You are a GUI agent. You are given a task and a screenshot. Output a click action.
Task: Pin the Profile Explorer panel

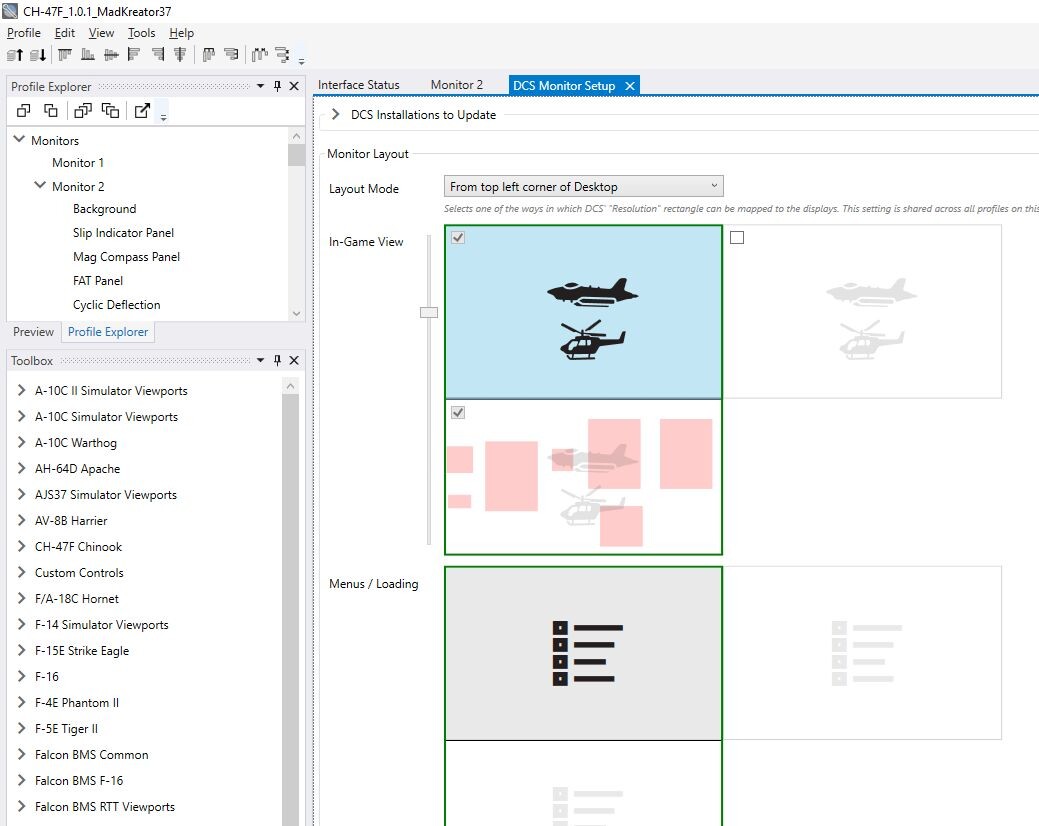(x=277, y=86)
